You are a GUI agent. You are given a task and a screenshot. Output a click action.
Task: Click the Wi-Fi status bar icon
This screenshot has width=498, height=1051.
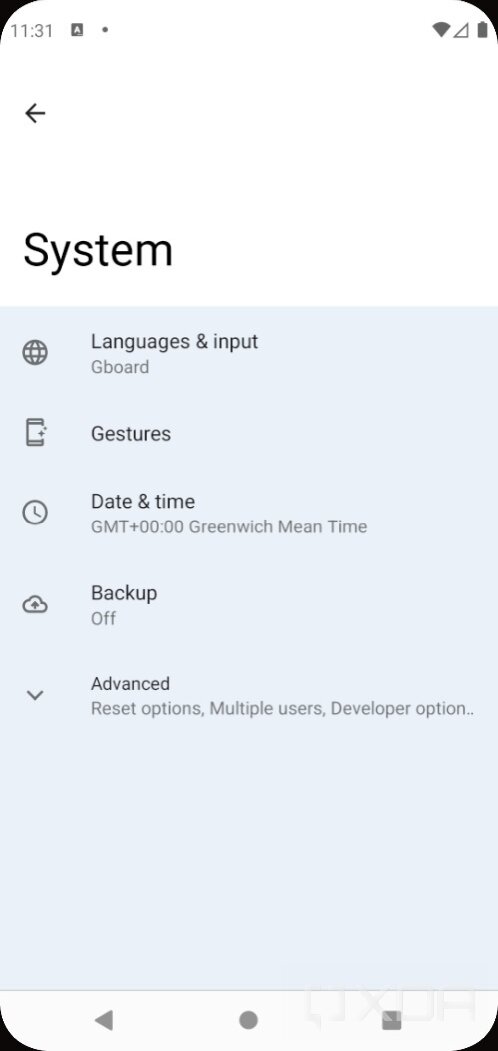(441, 29)
